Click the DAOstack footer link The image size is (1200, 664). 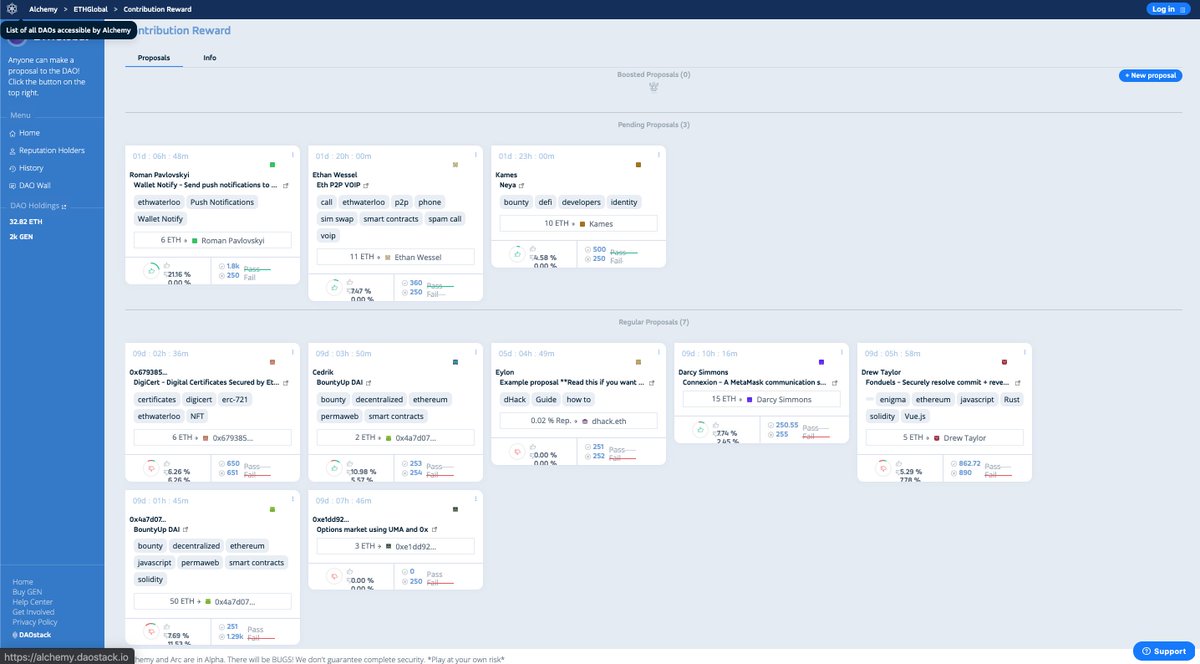[31, 634]
